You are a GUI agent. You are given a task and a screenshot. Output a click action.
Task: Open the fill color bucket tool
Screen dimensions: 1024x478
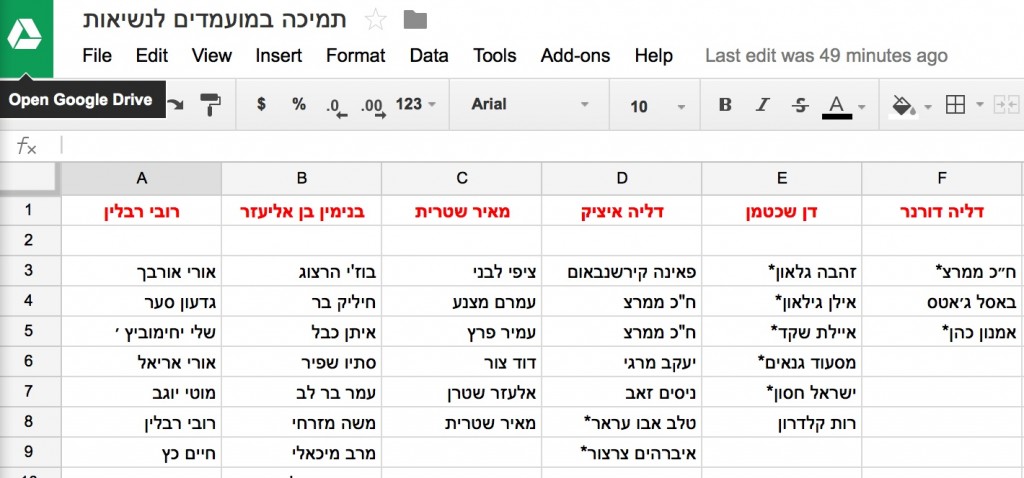click(x=903, y=105)
